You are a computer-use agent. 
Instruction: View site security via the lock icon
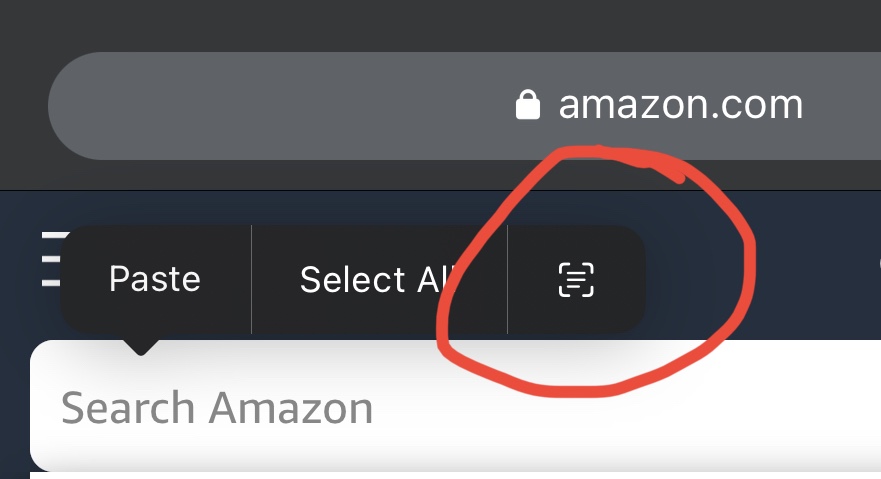pyautogui.click(x=527, y=104)
